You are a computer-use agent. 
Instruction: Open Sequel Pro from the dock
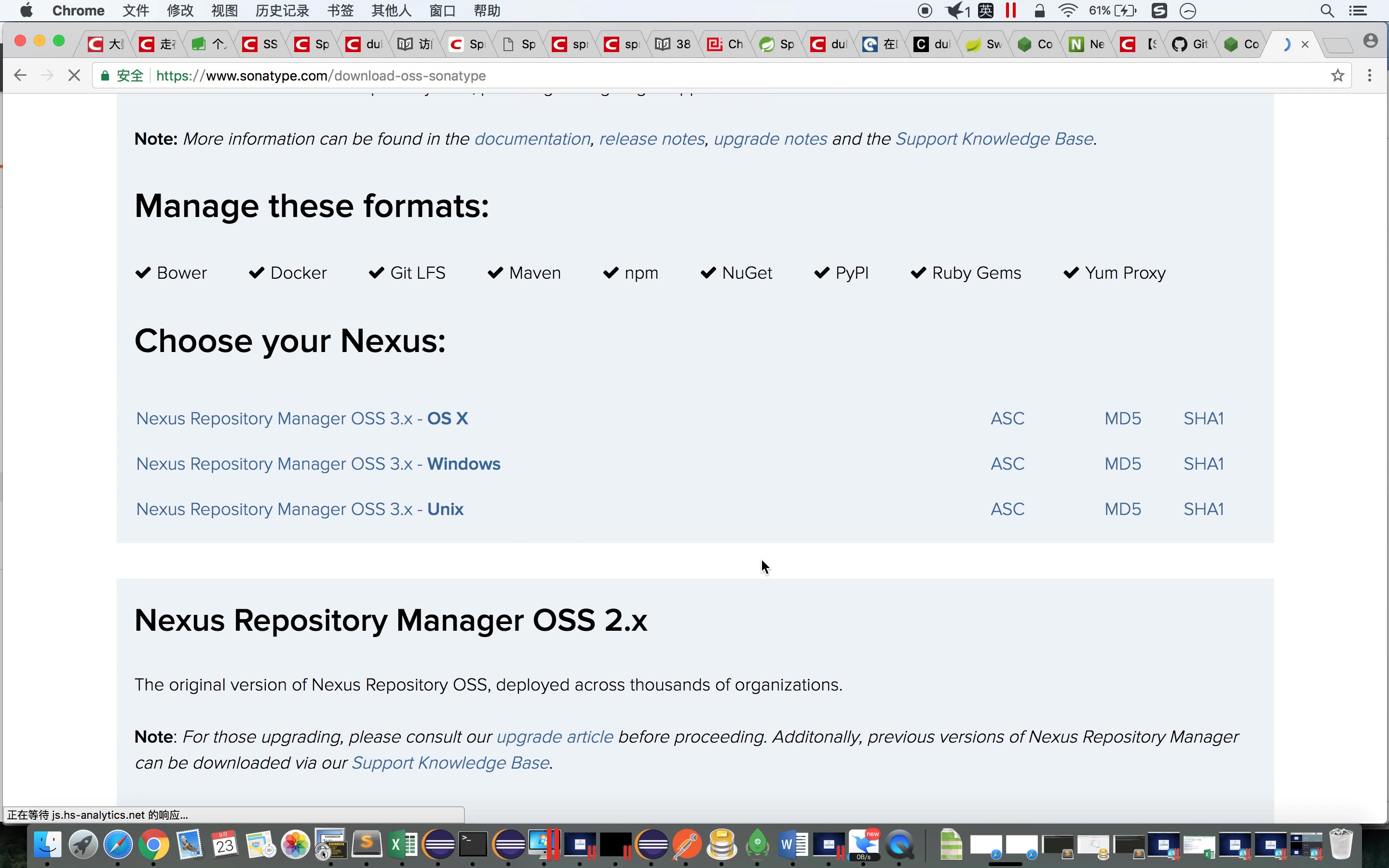(722, 844)
